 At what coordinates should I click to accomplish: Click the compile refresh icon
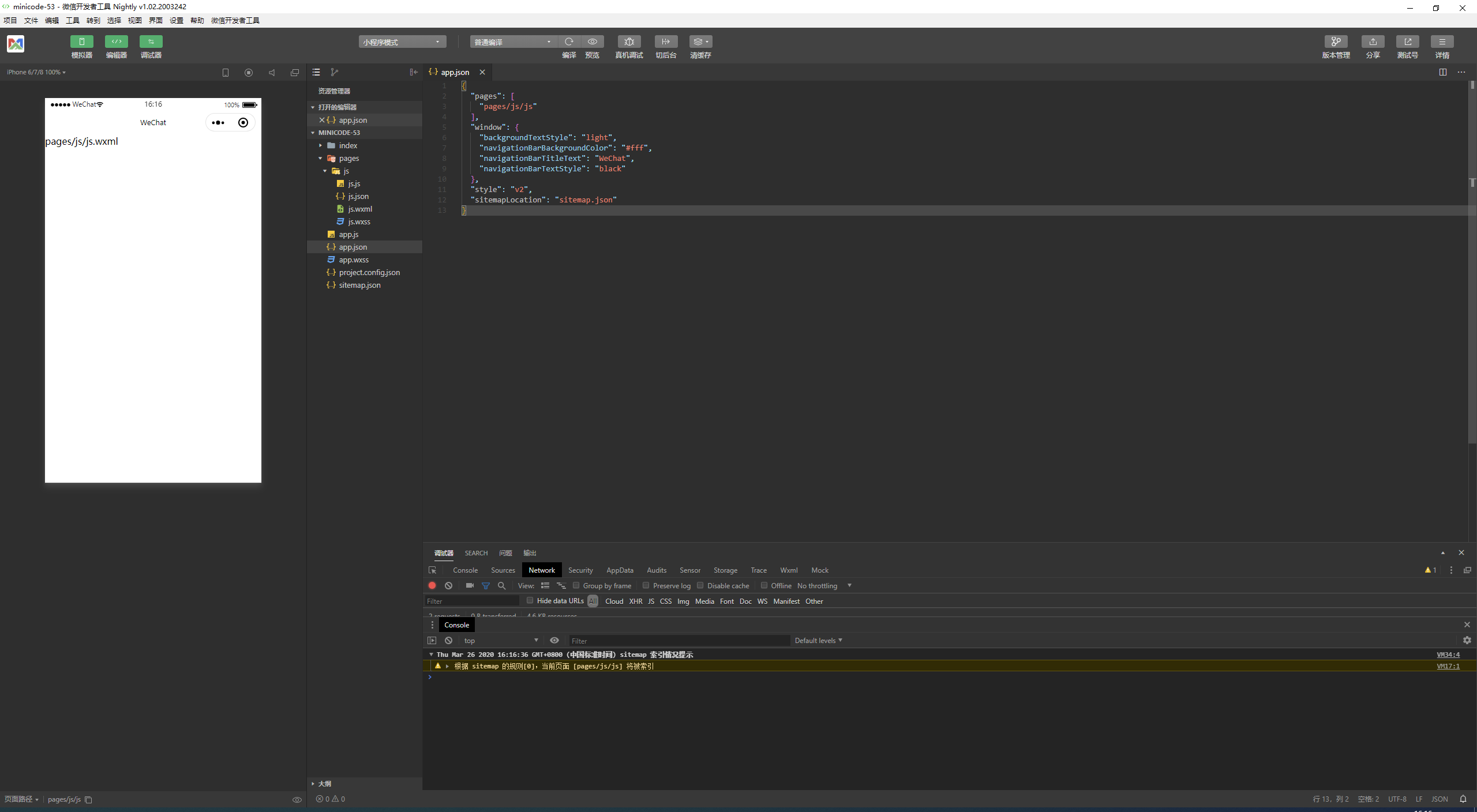point(569,42)
